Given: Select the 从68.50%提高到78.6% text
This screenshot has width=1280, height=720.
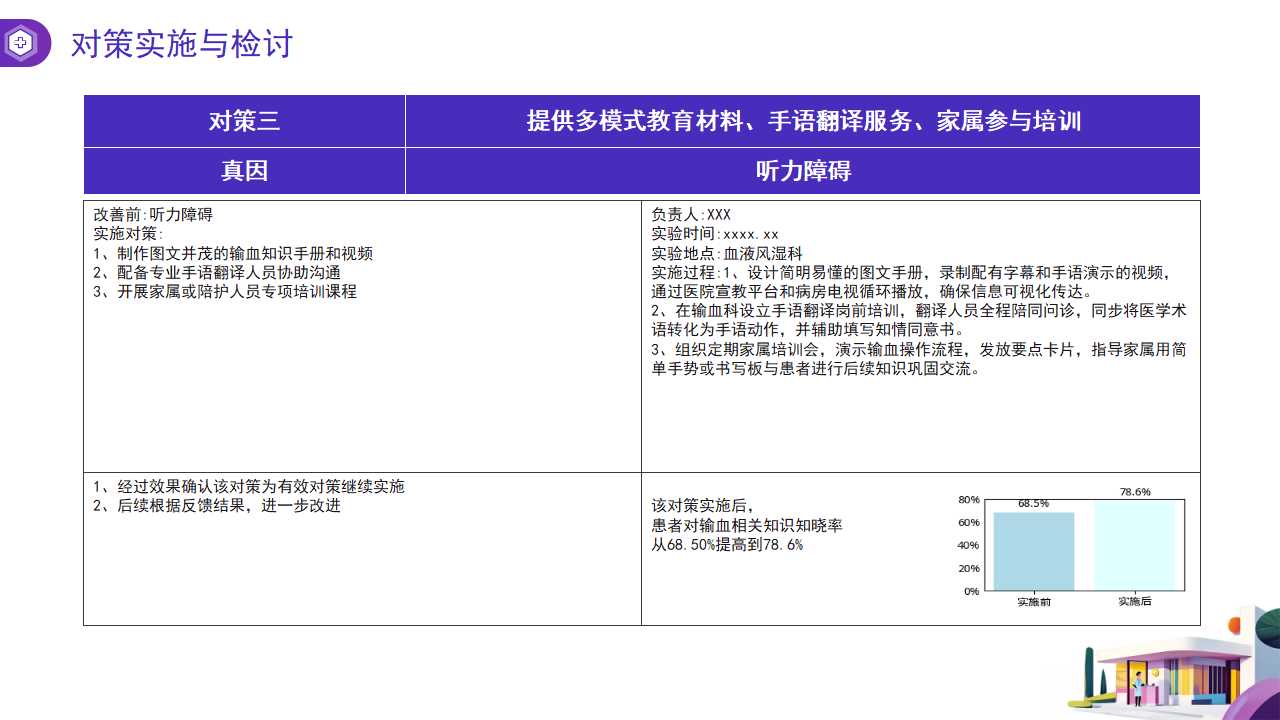Looking at the screenshot, I should [727, 545].
